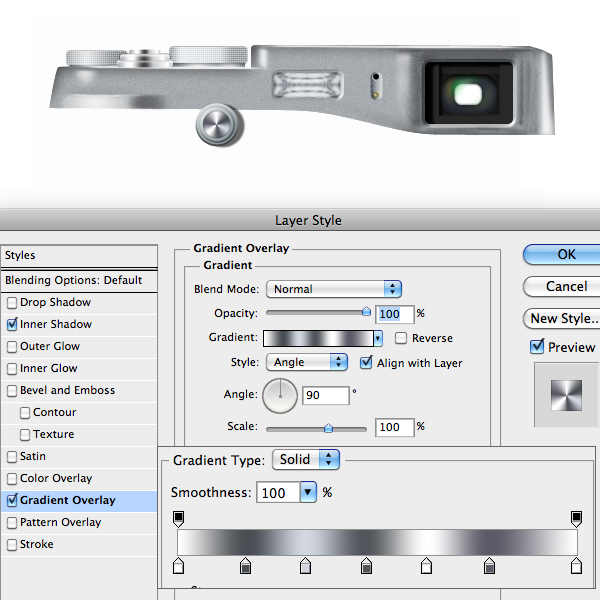600x600 pixels.
Task: Select Blending Options: Default
Action: click(x=79, y=280)
